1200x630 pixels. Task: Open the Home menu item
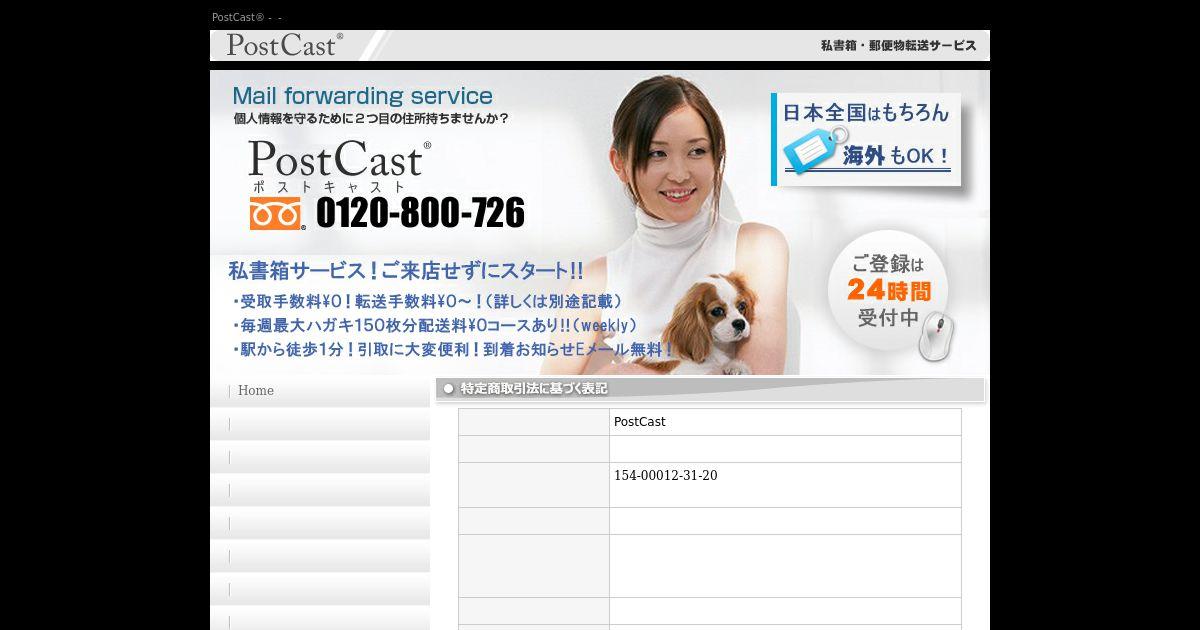(256, 391)
